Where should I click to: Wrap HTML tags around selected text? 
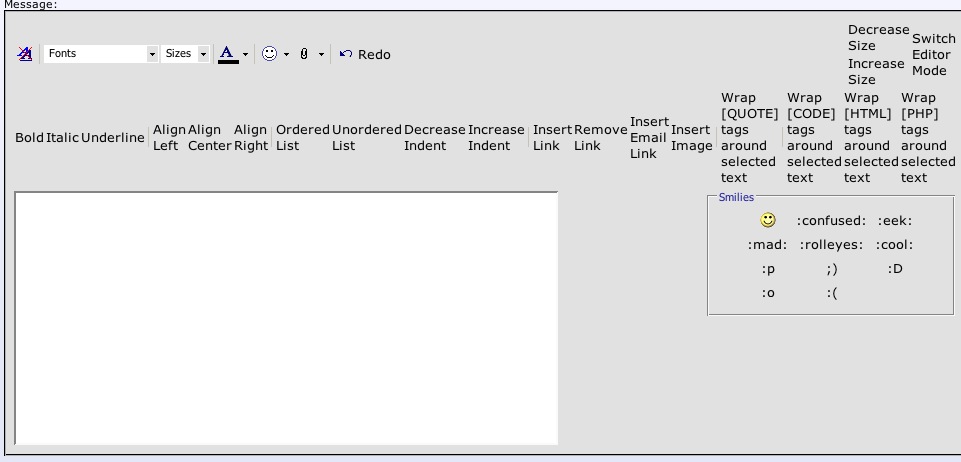(871, 138)
